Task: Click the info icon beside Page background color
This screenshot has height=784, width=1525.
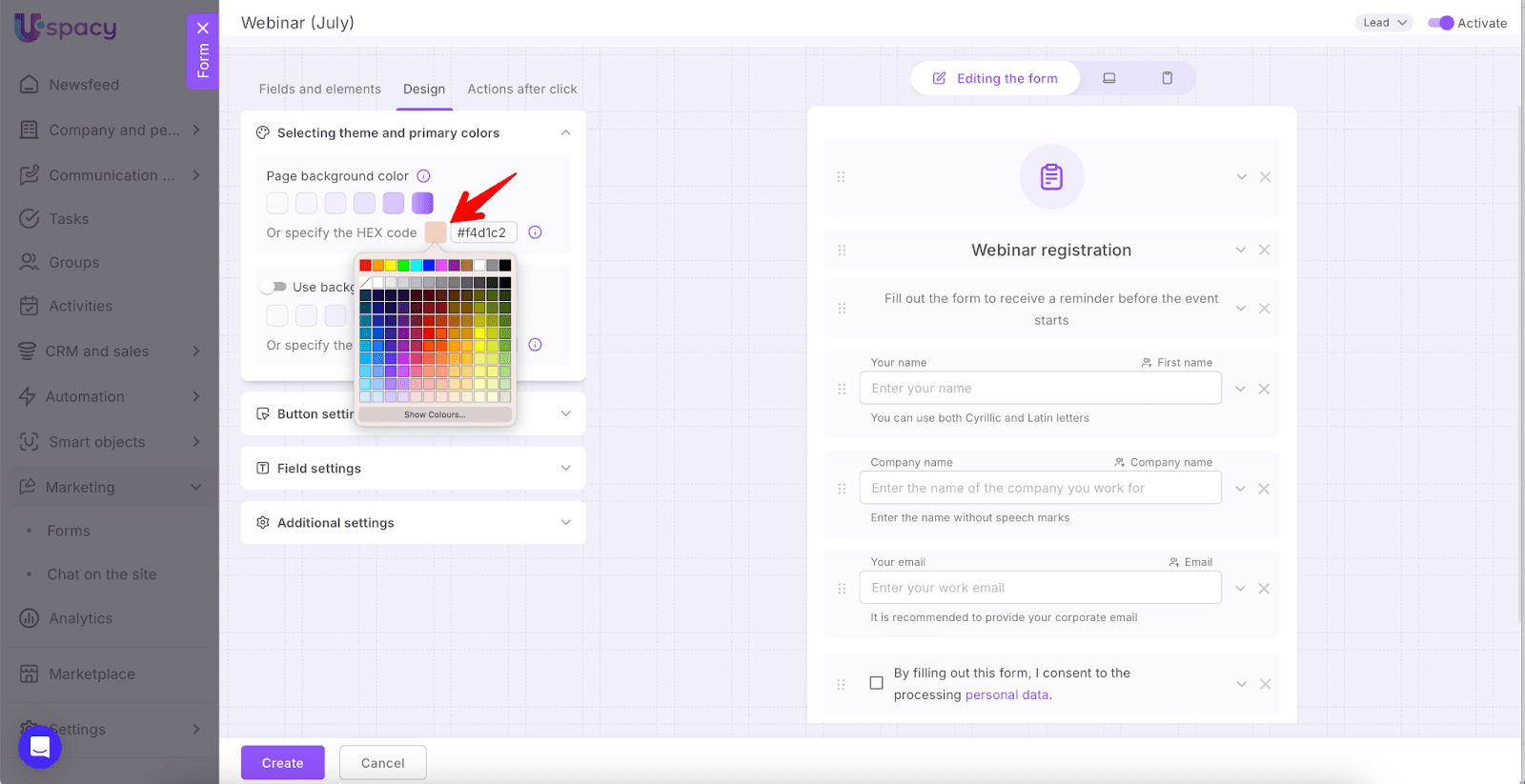Action: (x=424, y=176)
